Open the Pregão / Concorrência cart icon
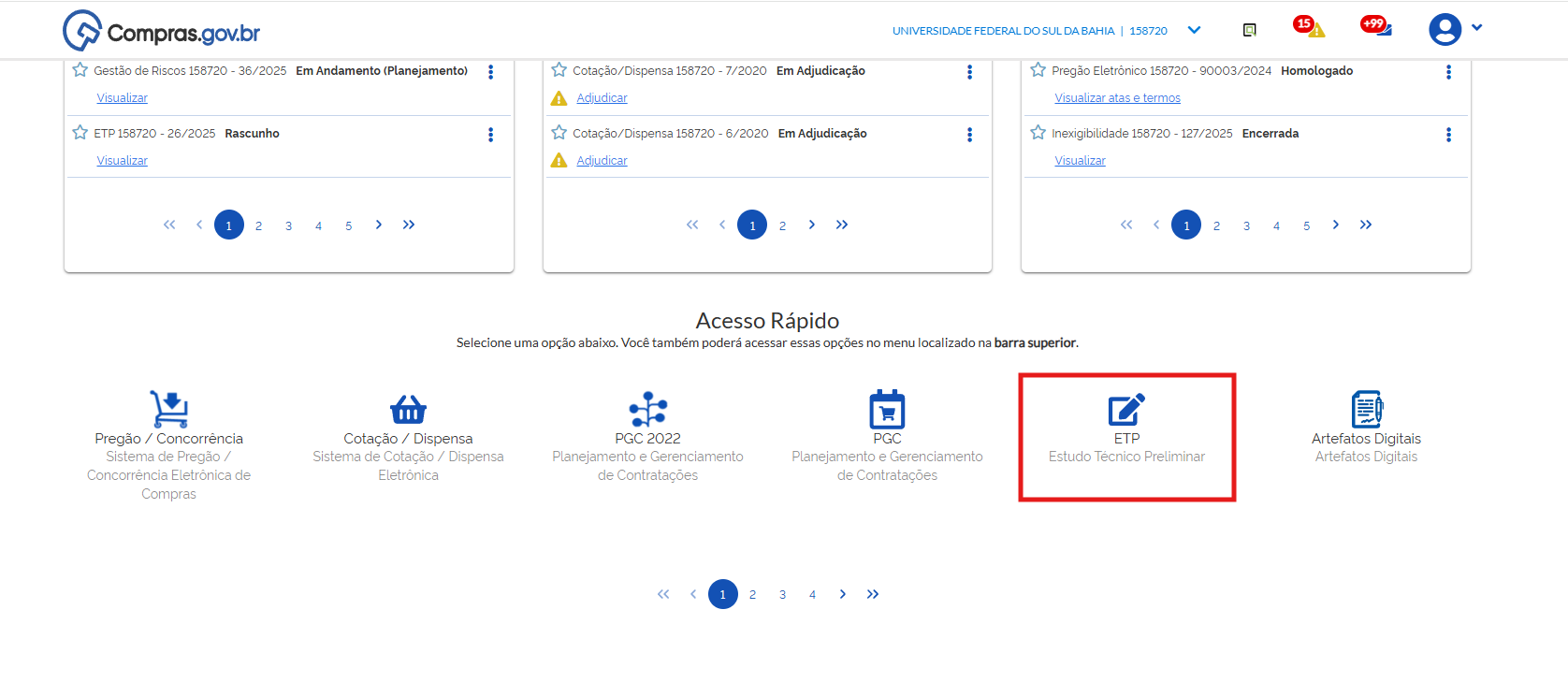The width and height of the screenshot is (1568, 697). [169, 409]
